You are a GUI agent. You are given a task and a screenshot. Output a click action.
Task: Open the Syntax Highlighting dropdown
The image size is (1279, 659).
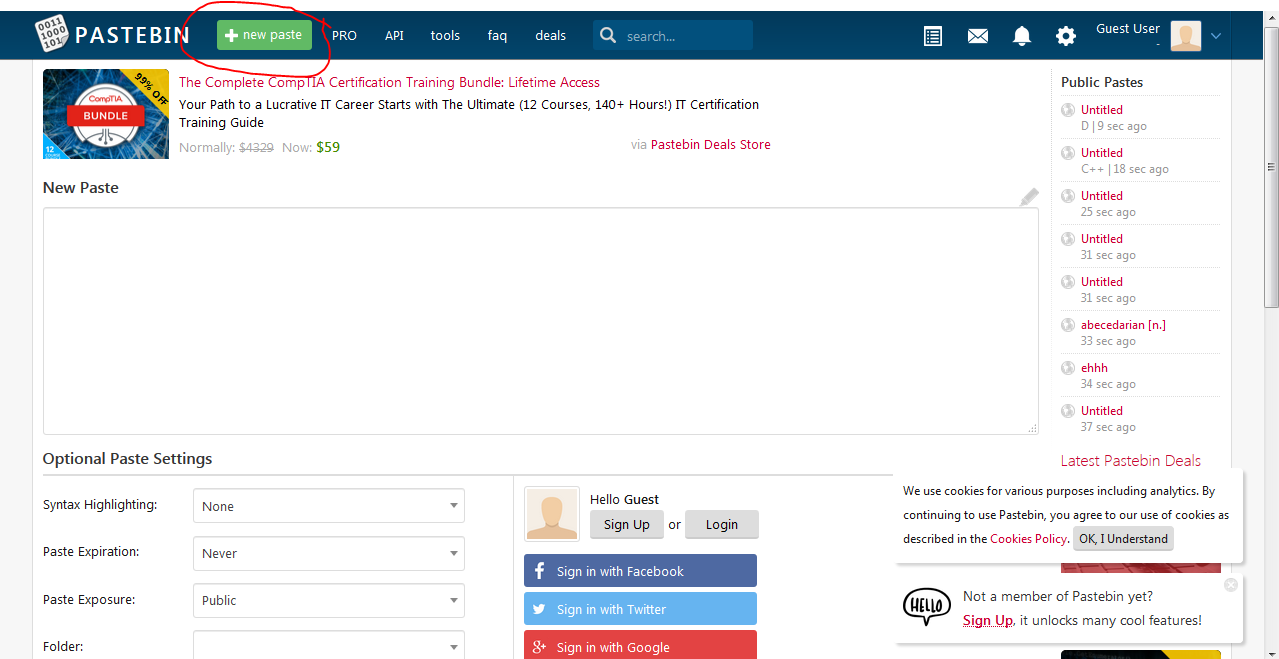(x=329, y=506)
